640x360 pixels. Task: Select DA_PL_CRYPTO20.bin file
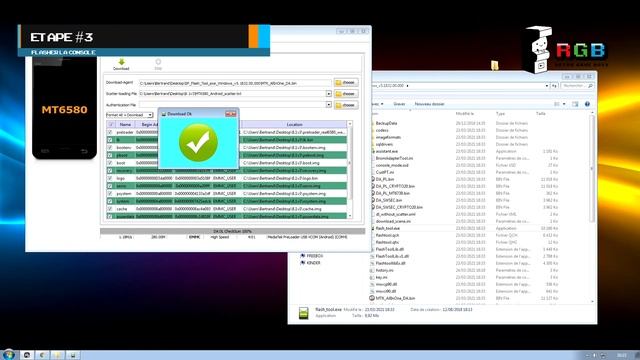[x=395, y=186]
